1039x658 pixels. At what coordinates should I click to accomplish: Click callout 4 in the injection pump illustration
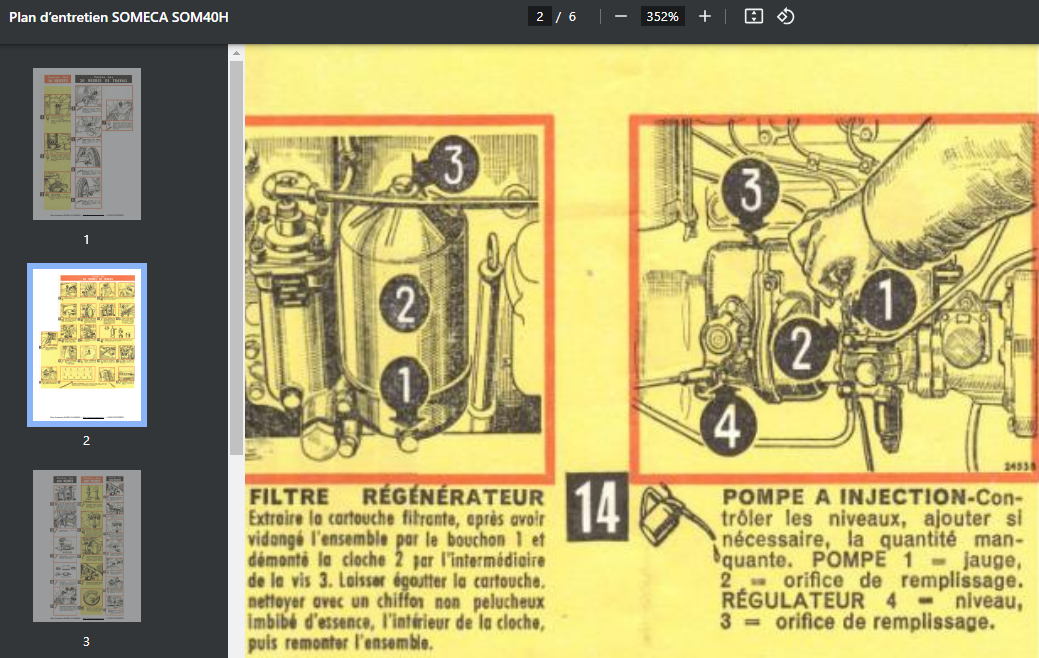coord(728,427)
